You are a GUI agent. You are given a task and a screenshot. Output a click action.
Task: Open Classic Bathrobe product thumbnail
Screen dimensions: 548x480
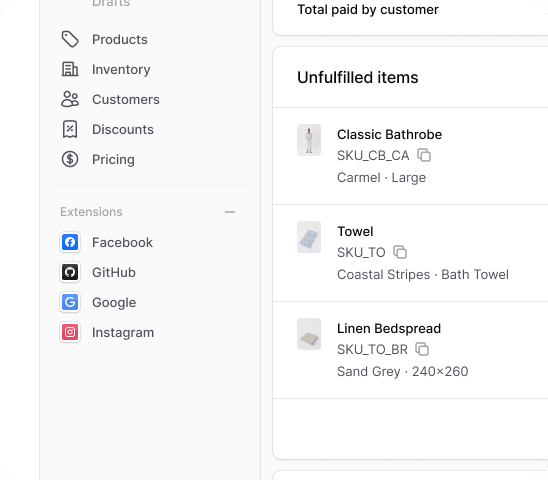[309, 140]
